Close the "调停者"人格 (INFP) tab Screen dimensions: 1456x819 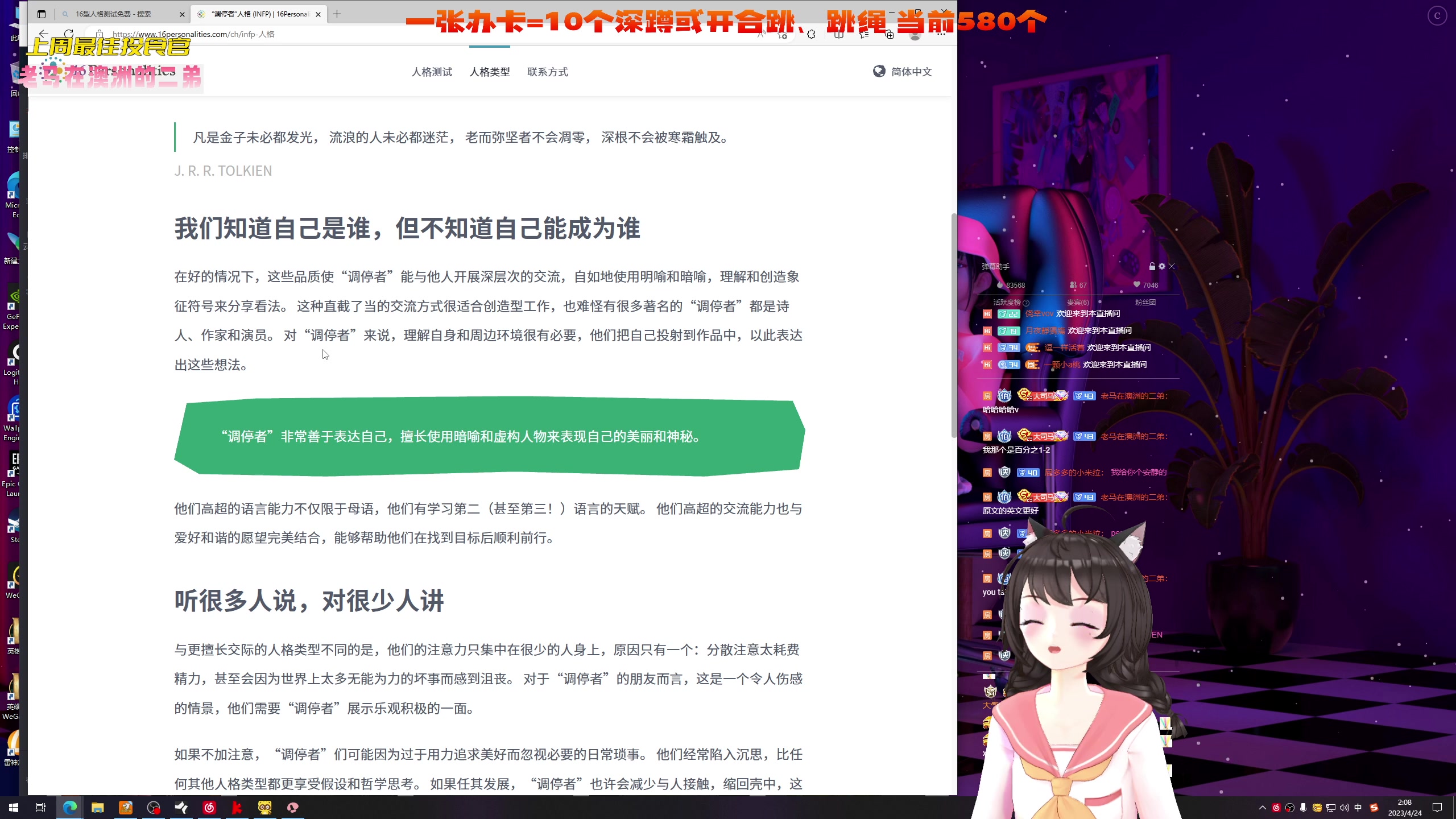pyautogui.click(x=318, y=14)
